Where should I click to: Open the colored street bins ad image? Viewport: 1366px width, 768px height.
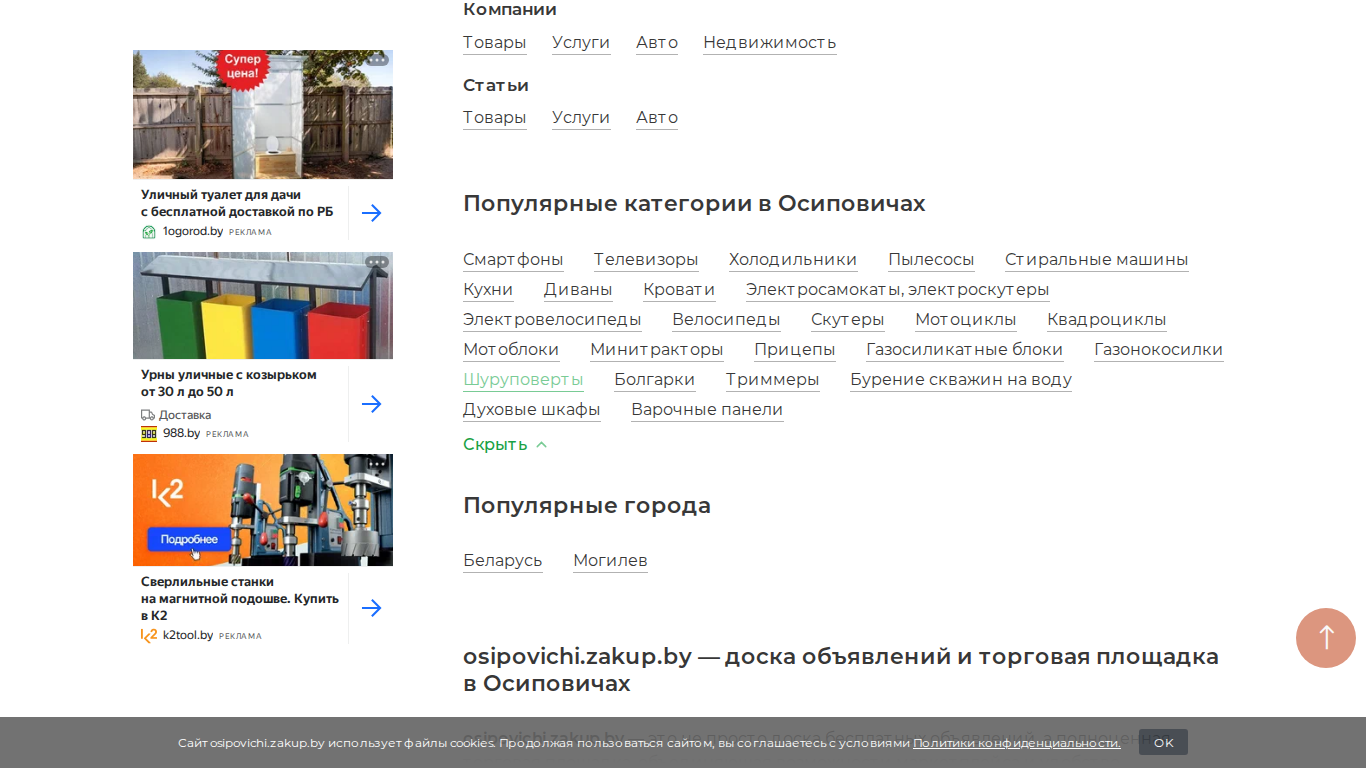pos(263,305)
